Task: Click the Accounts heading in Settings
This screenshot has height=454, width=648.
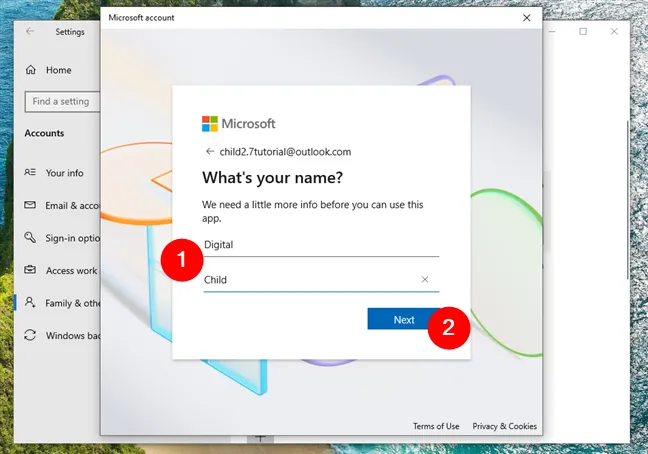Action: point(44,133)
